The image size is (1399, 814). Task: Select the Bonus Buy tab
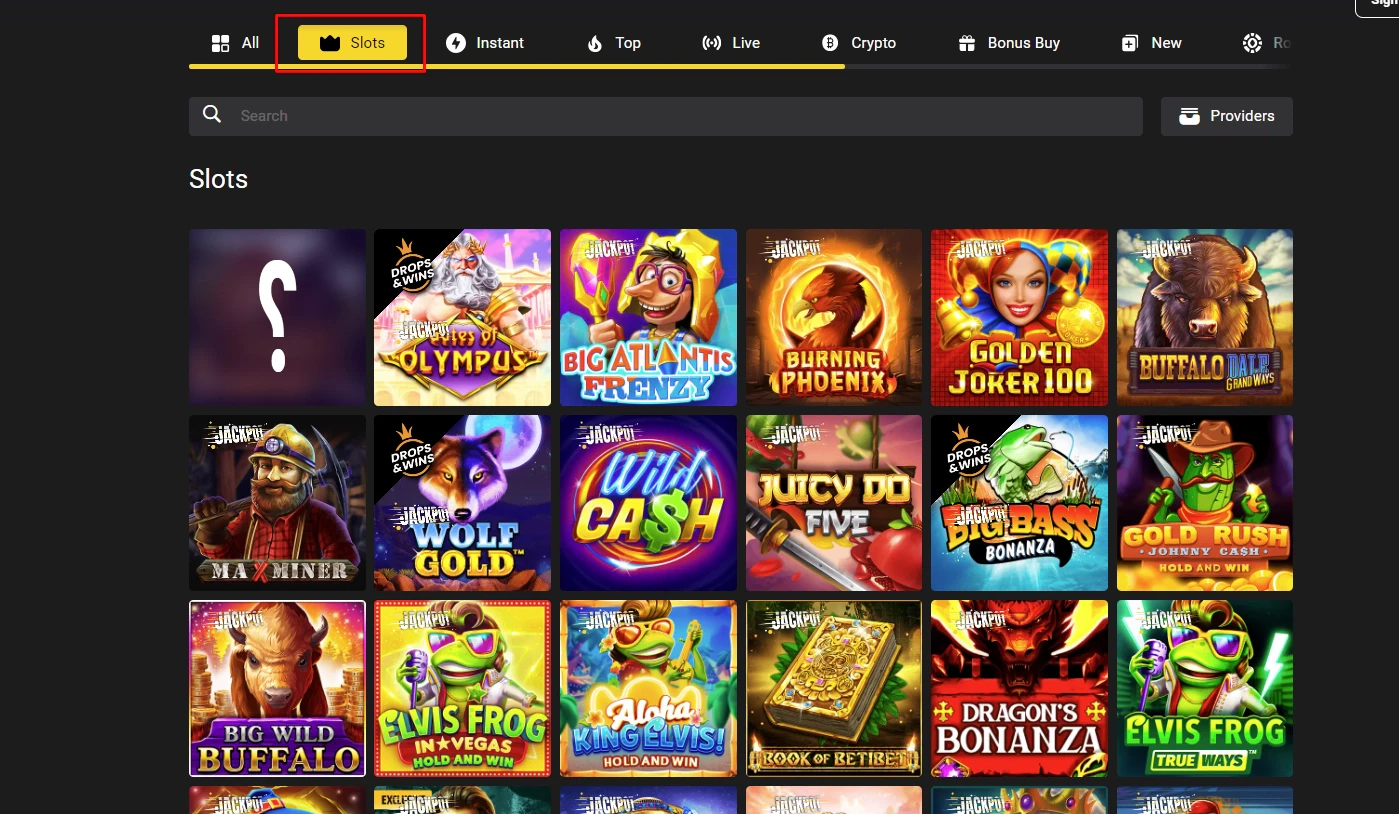coord(1009,43)
